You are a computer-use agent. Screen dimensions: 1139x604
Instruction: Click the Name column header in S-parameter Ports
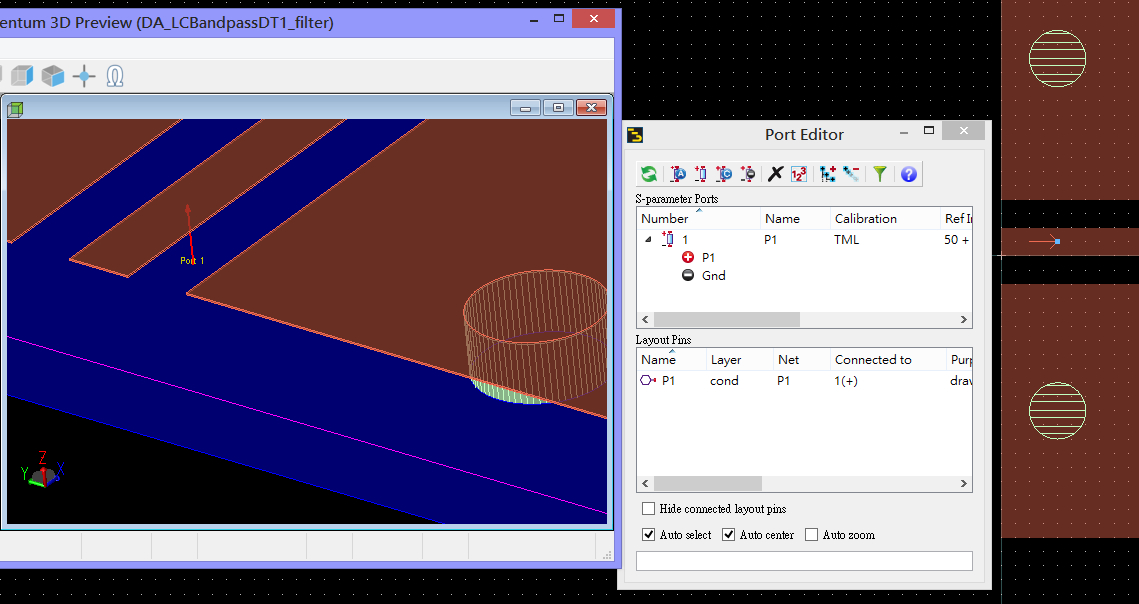pyautogui.click(x=795, y=218)
